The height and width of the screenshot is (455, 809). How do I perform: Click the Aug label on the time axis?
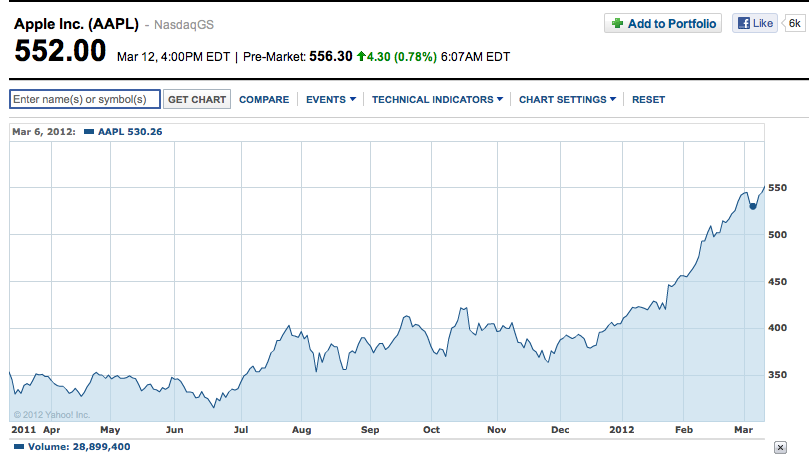click(x=302, y=430)
